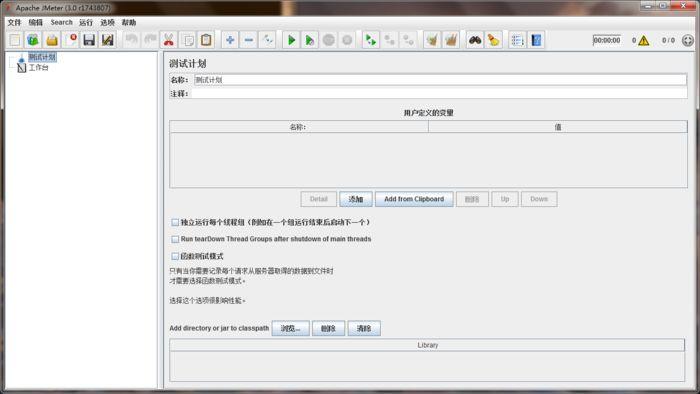Click the yellow warning triangle error indicator

[x=644, y=41]
